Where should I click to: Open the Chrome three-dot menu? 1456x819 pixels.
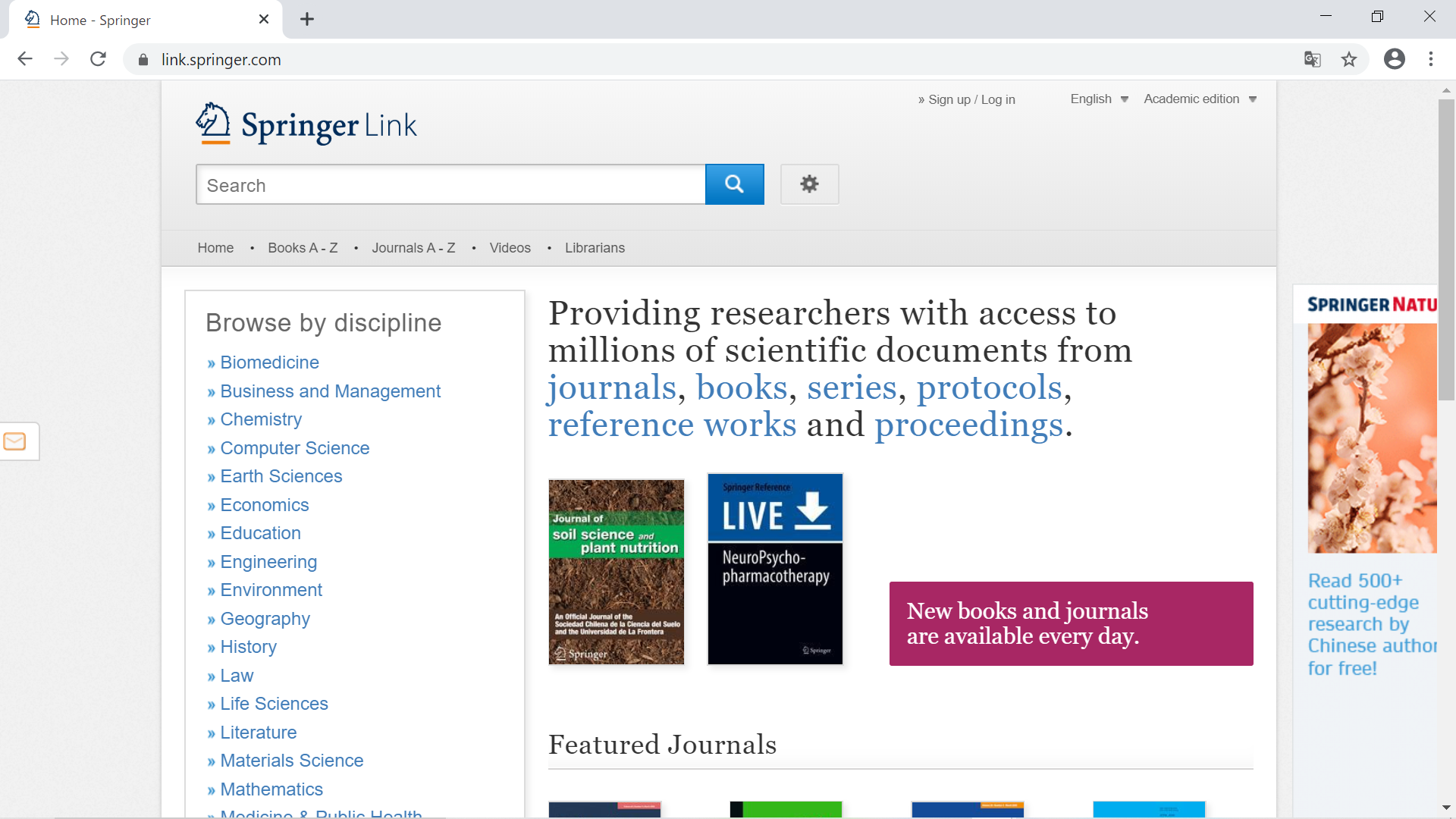[x=1431, y=59]
